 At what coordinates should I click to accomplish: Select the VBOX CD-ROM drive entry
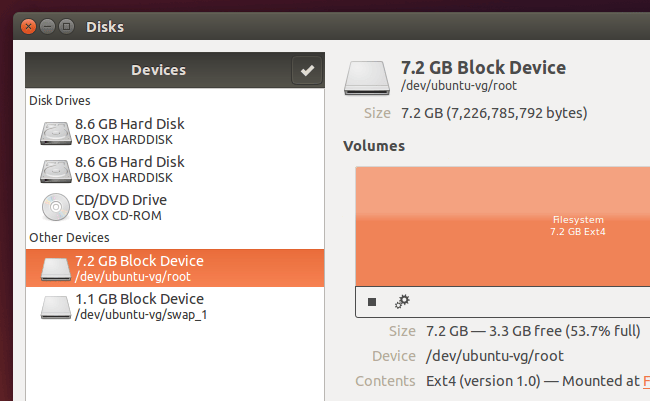(x=118, y=215)
